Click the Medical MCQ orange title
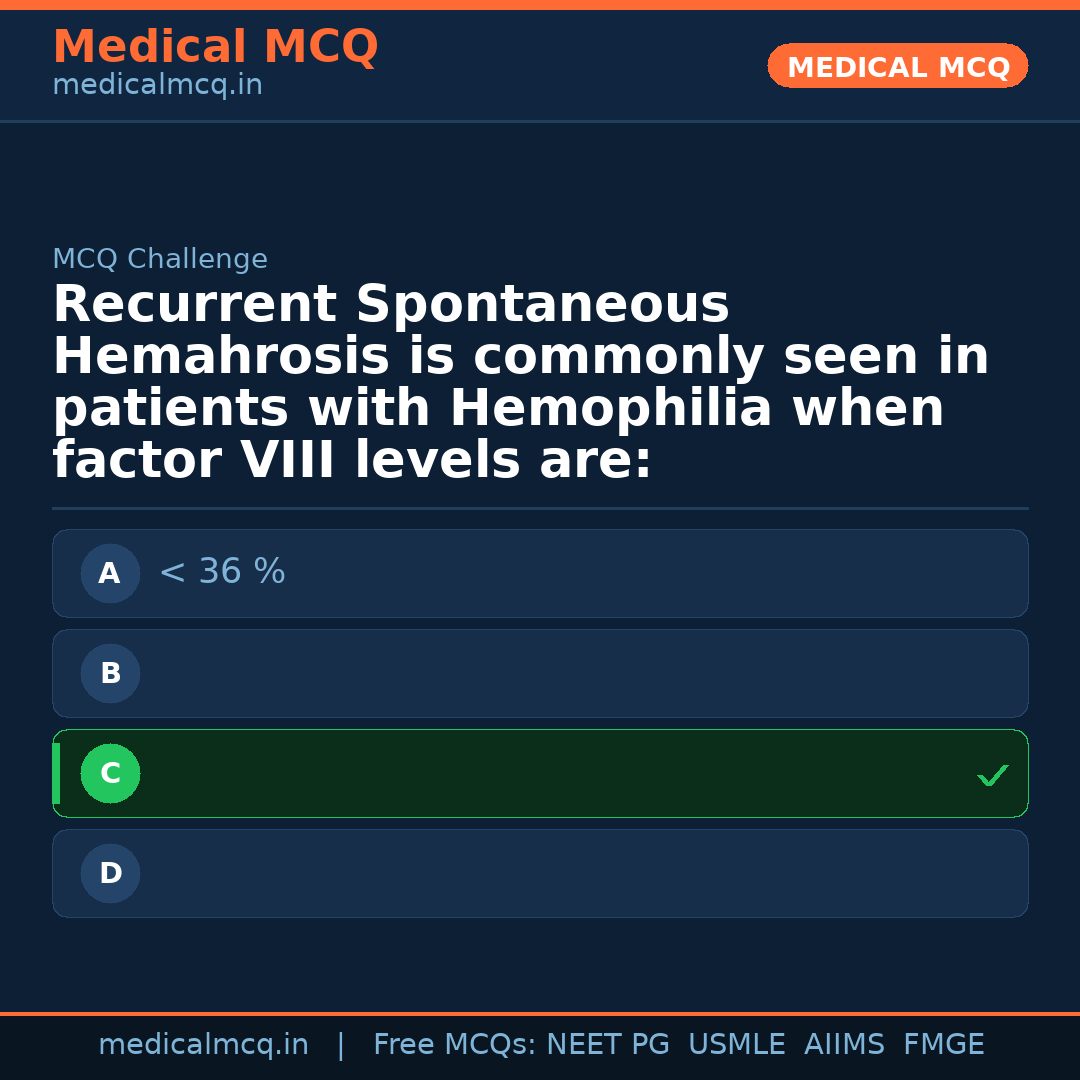Screen dimensions: 1080x1080 pyautogui.click(x=215, y=47)
